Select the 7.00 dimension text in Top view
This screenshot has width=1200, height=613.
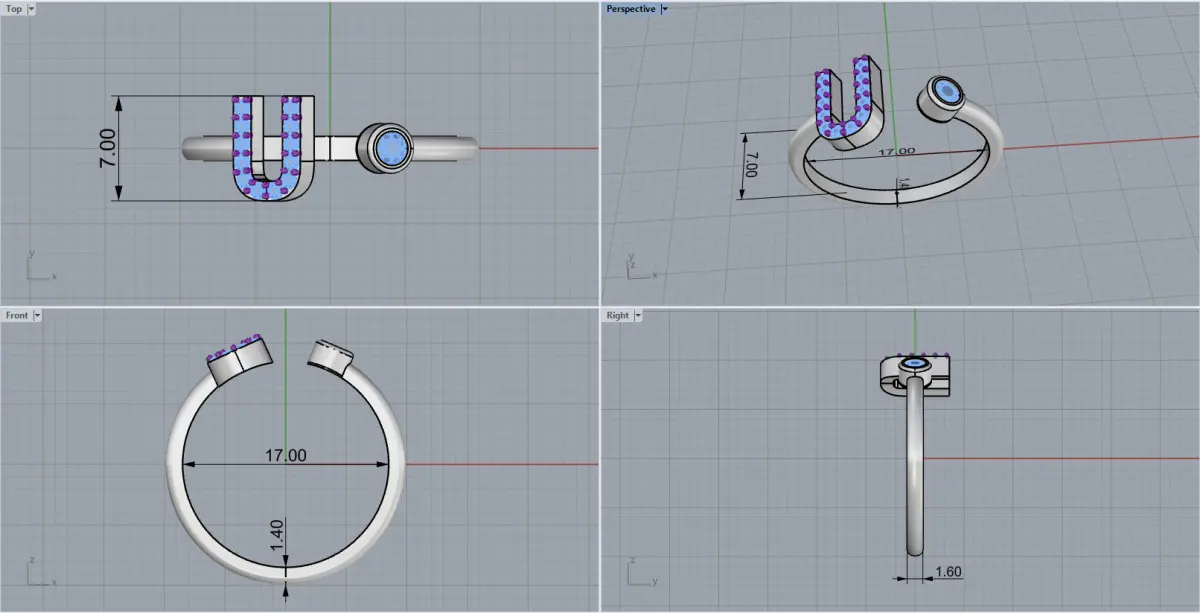pos(107,148)
